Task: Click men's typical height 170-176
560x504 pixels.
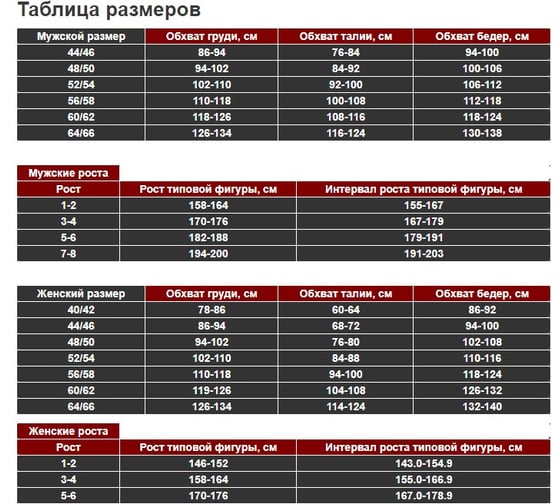Action: (208, 221)
